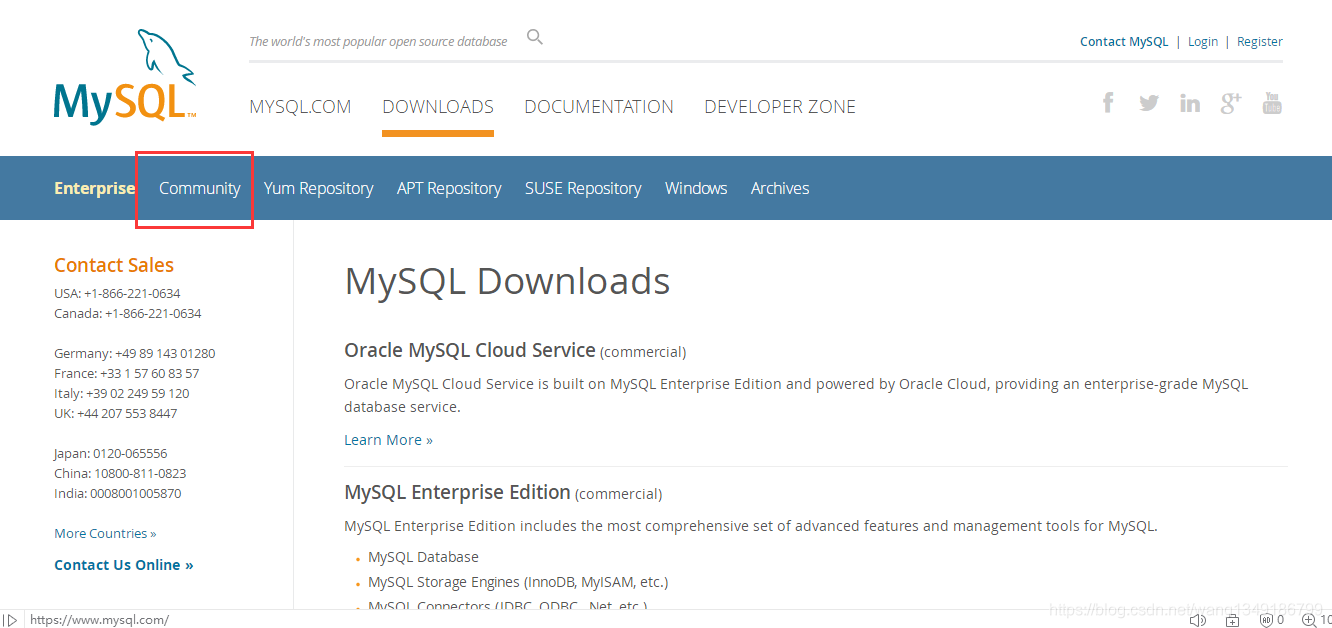Click the MySQL Database bullet item
Viewport: 1332px width, 628px height.
(423, 557)
